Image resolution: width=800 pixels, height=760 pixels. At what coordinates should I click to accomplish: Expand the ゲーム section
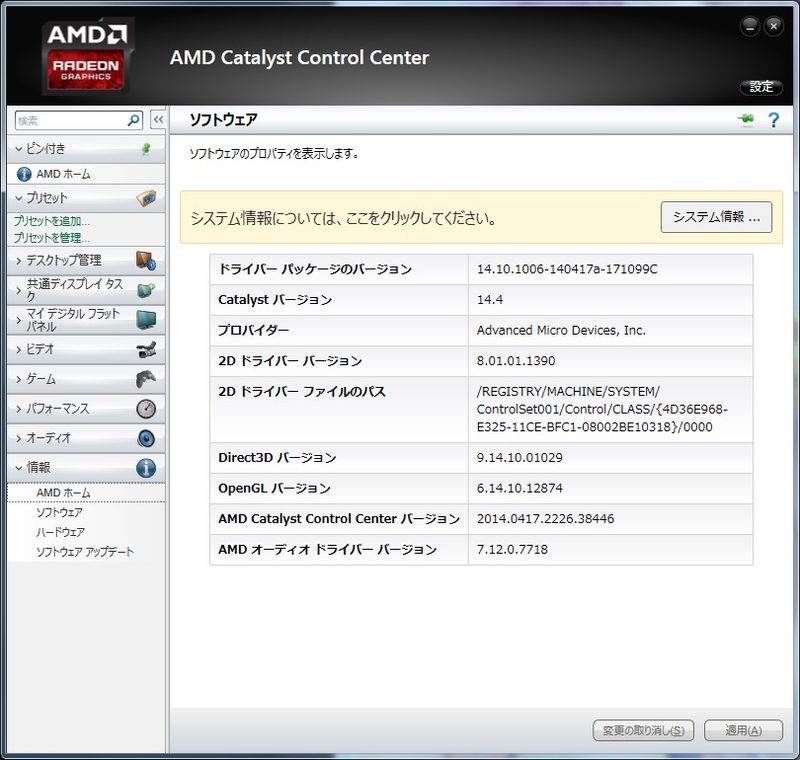click(19, 379)
